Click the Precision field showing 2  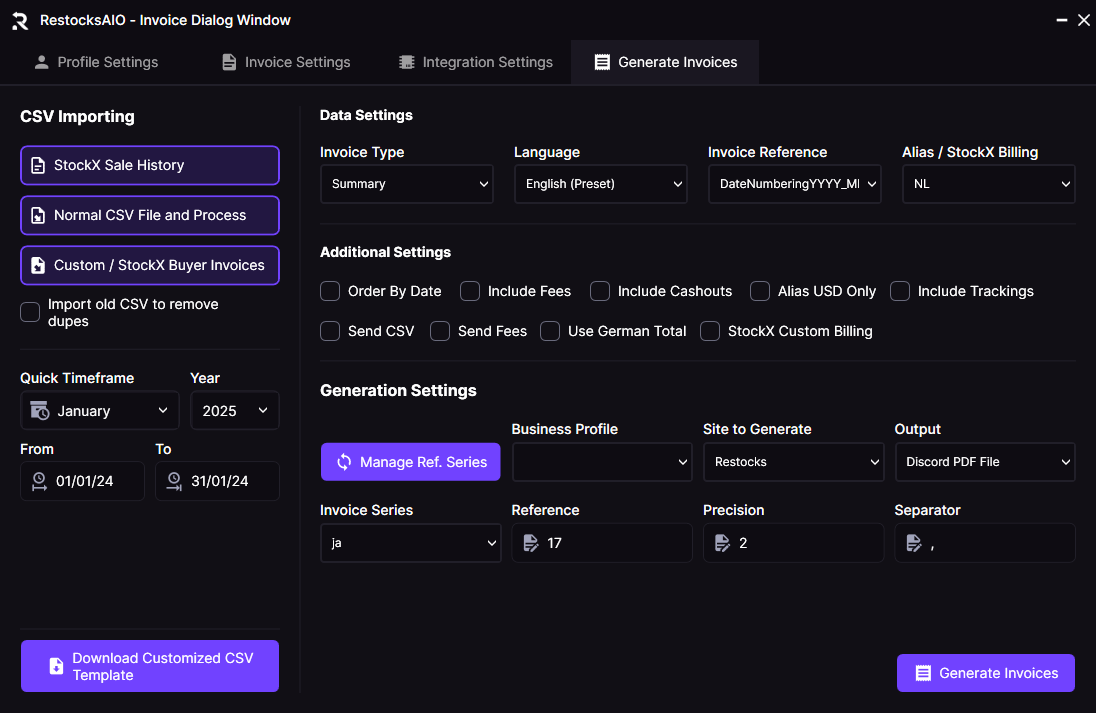click(793, 543)
